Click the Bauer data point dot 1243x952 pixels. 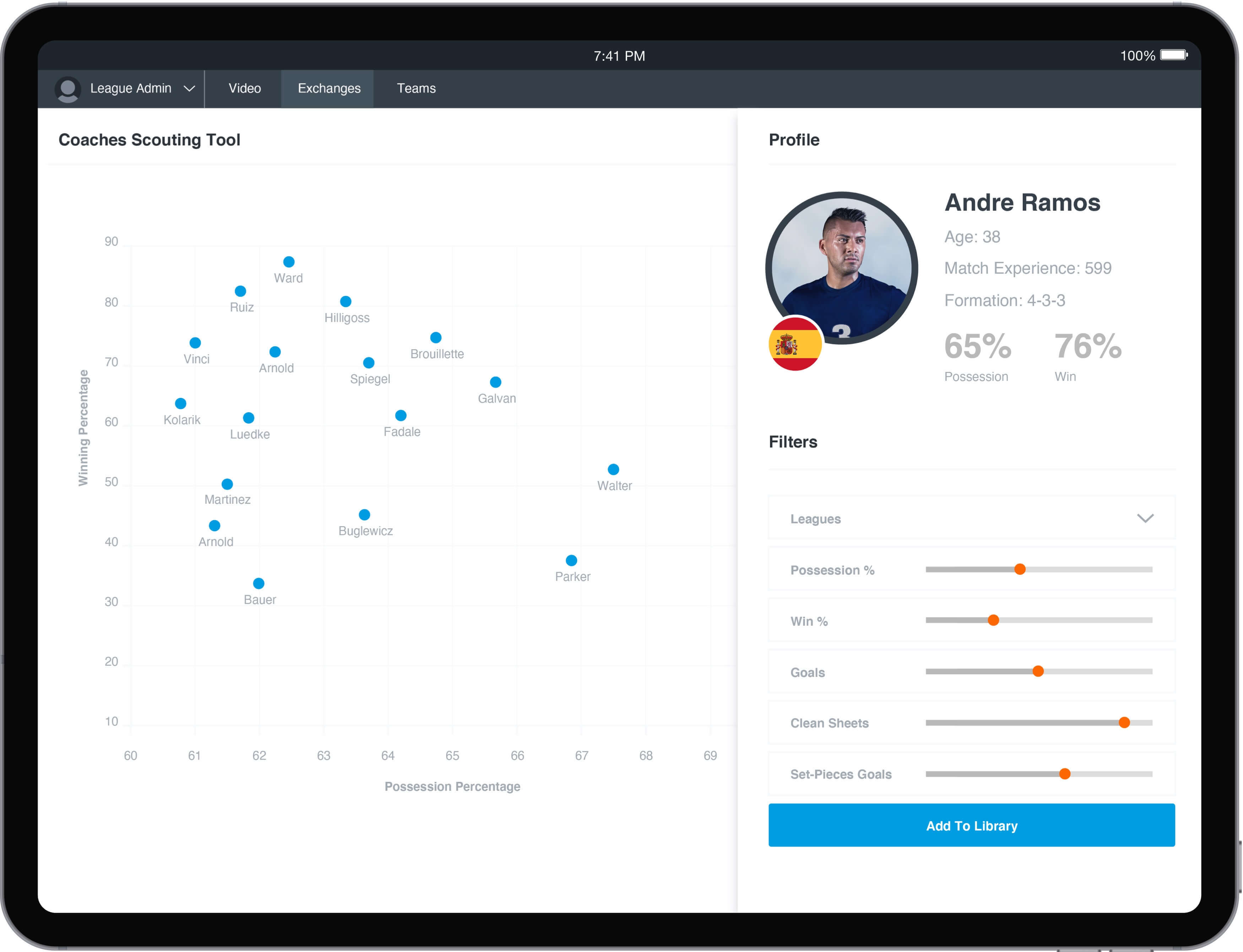(x=258, y=583)
